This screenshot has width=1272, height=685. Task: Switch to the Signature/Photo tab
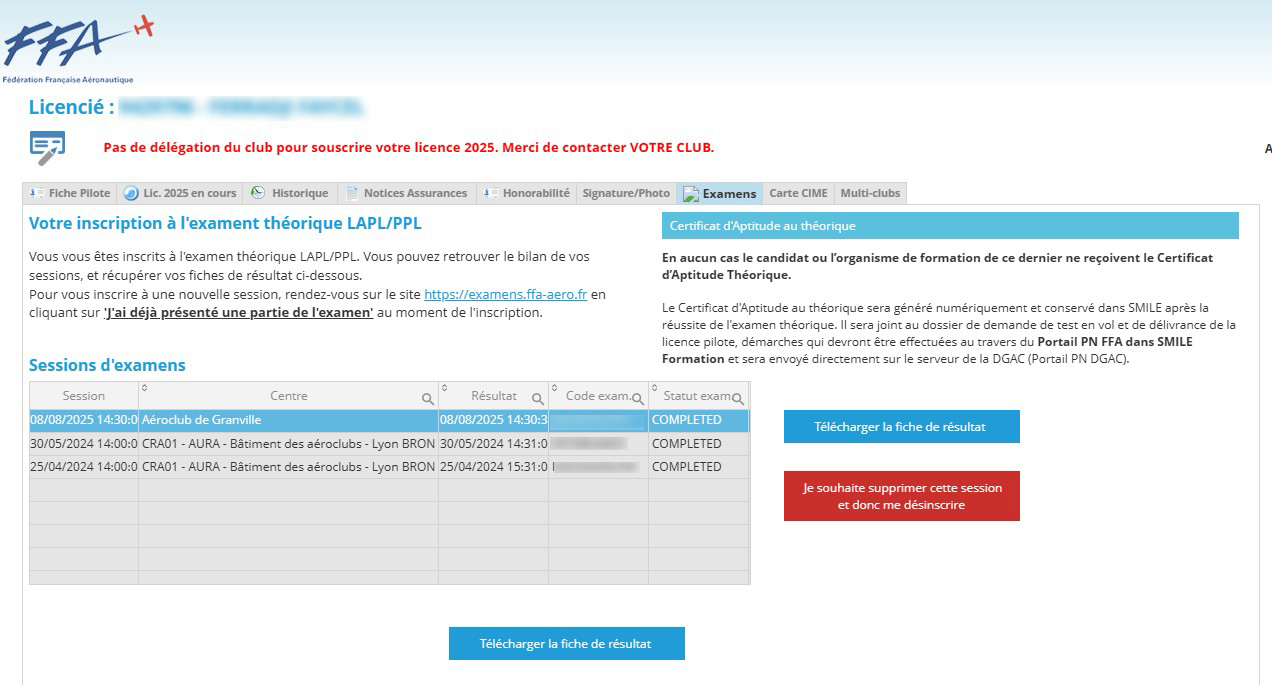626,193
